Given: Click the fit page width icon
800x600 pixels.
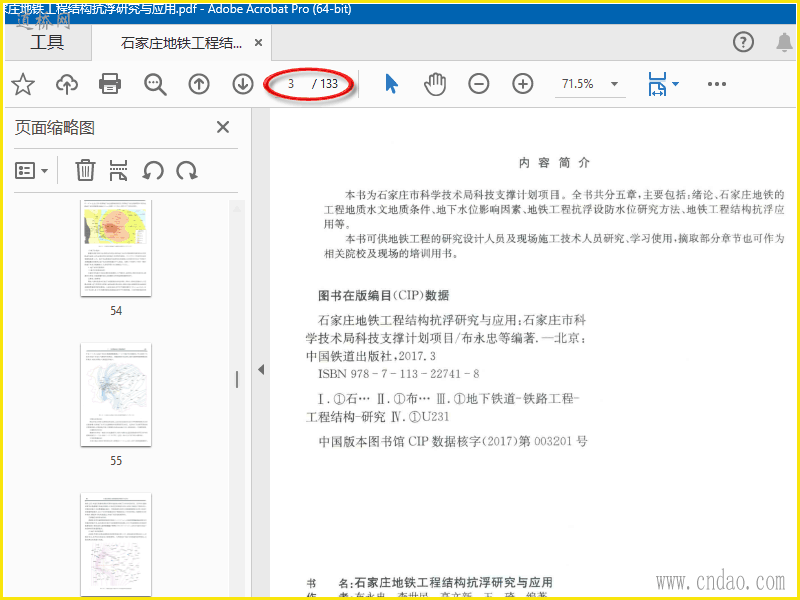Looking at the screenshot, I should (657, 84).
